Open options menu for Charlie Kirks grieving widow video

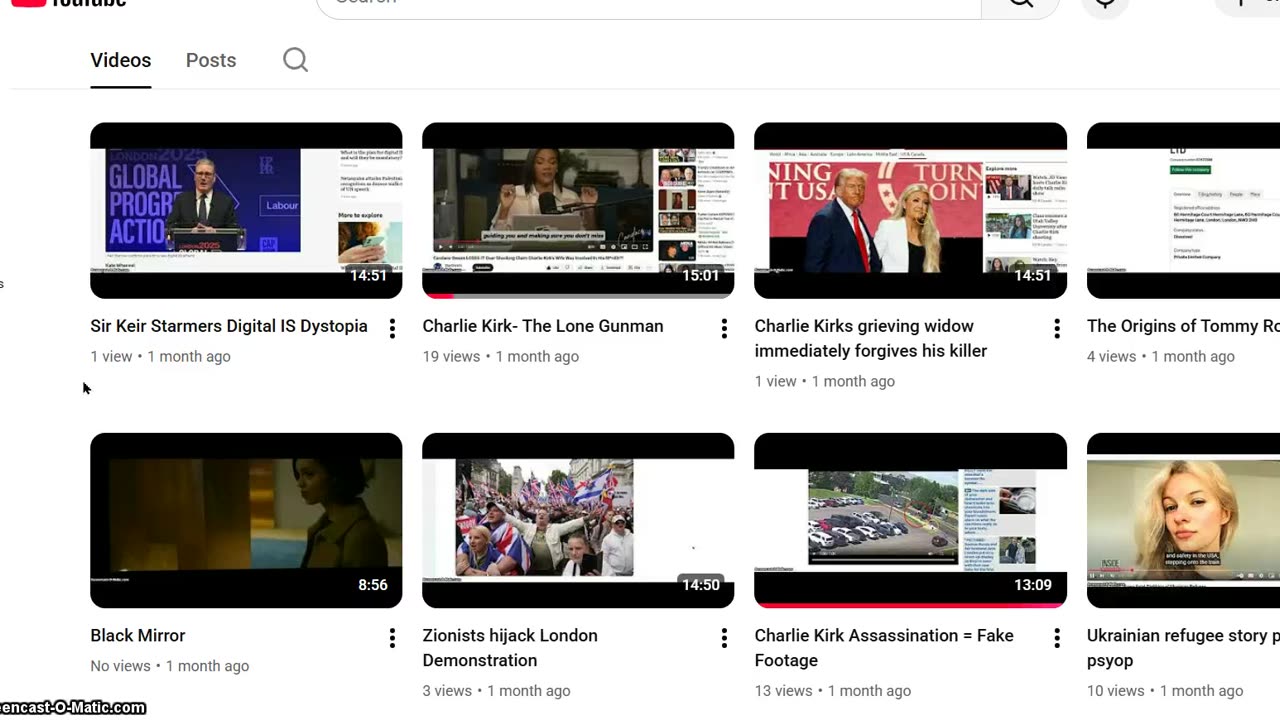(1056, 328)
